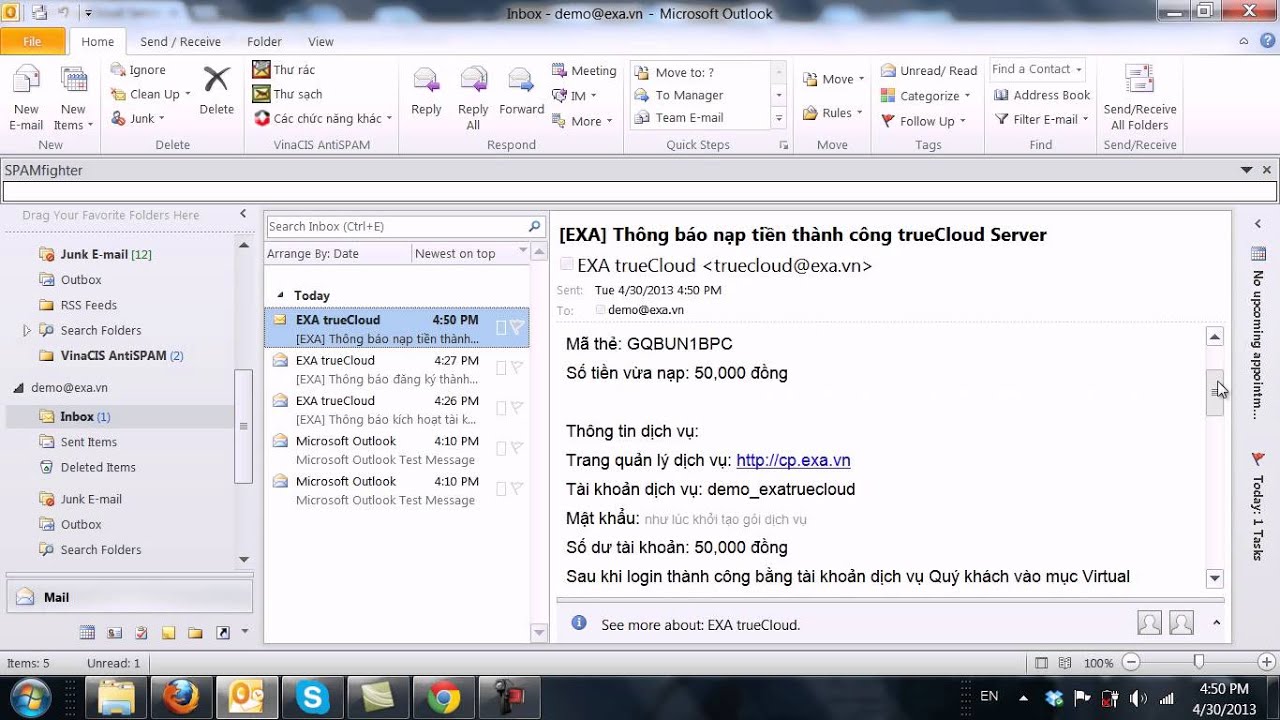Viewport: 1280px width, 720px height.
Task: Open the Address Book
Action: [1042, 95]
